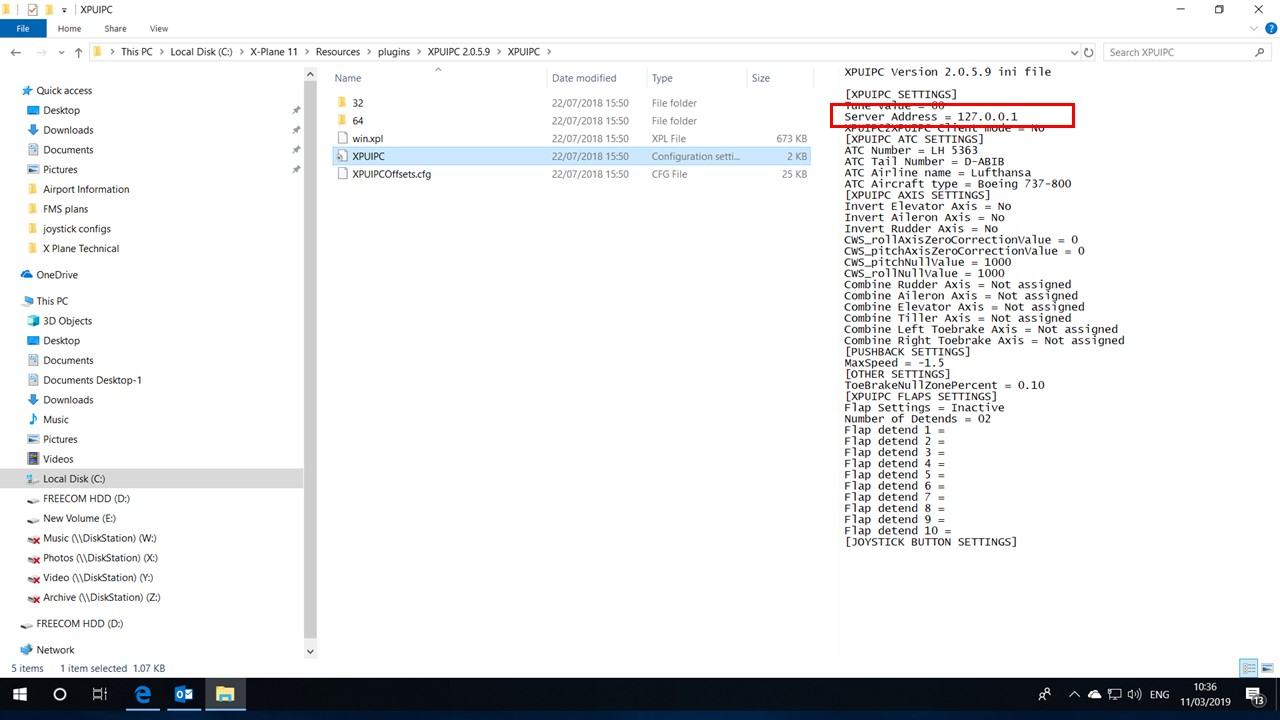This screenshot has height=720, width=1280.
Task: Open Desktop under Quick access
Action: coord(61,110)
